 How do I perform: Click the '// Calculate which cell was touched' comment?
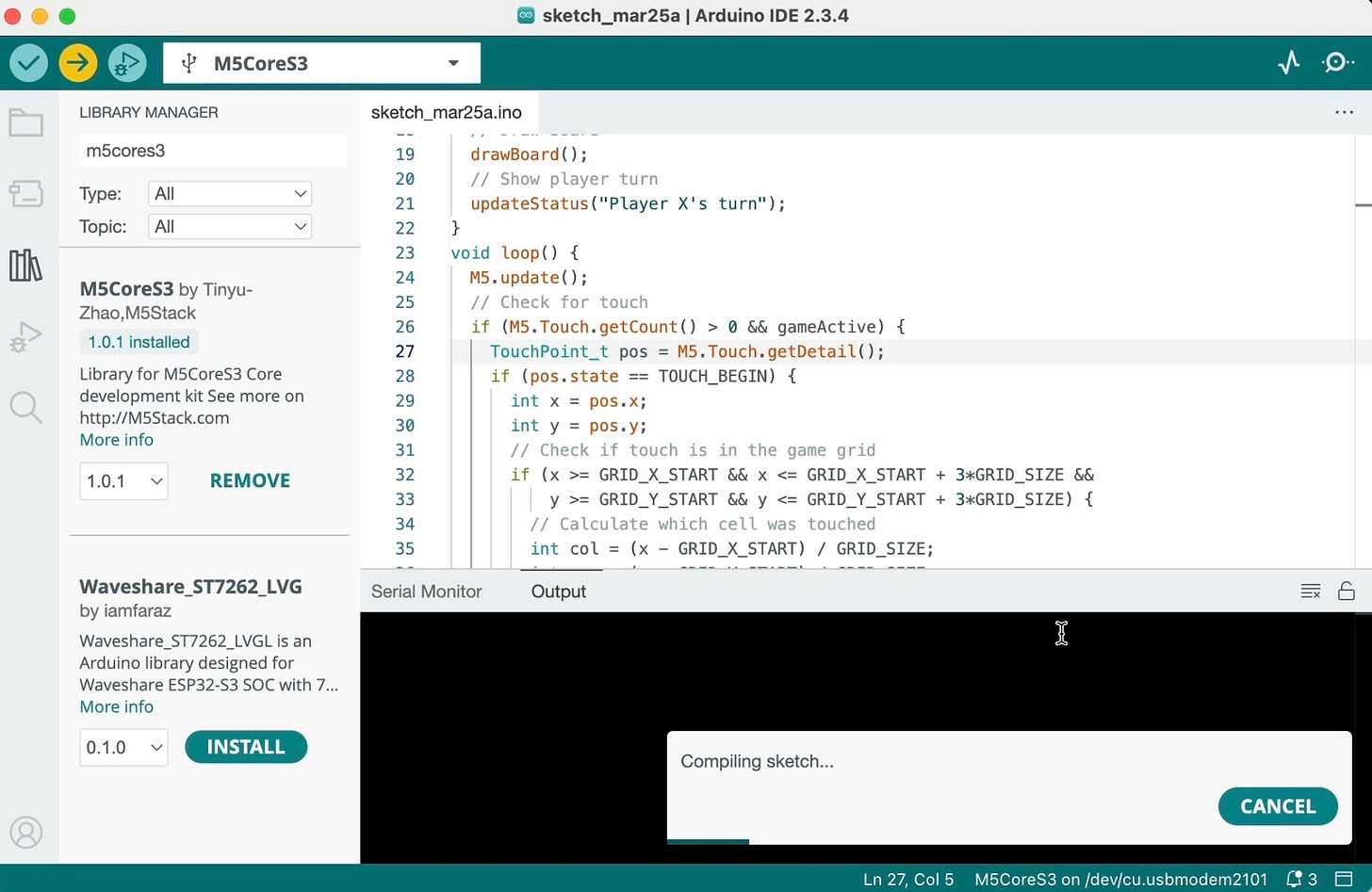coord(703,524)
